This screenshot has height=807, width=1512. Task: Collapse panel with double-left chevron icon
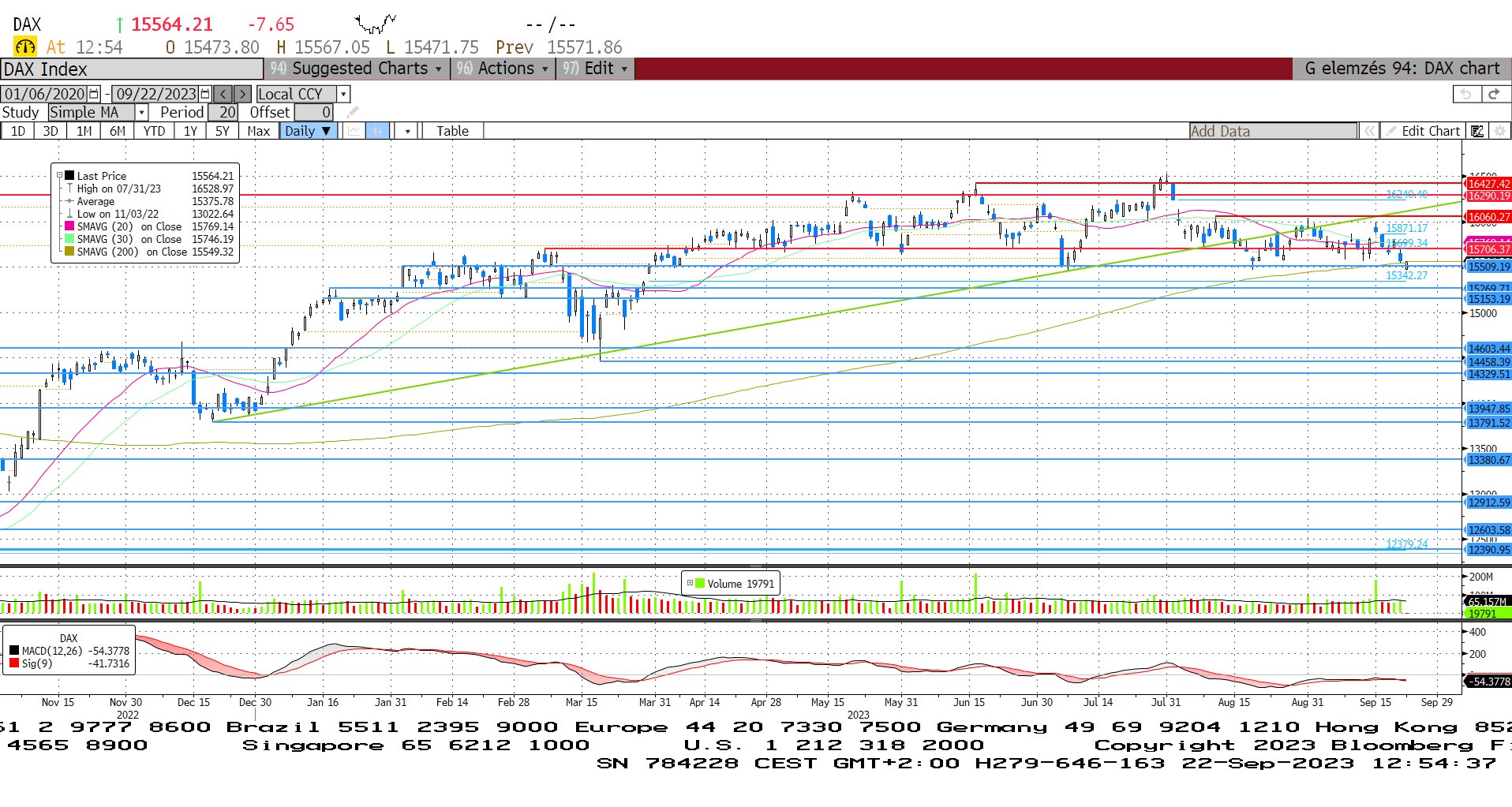[1369, 131]
